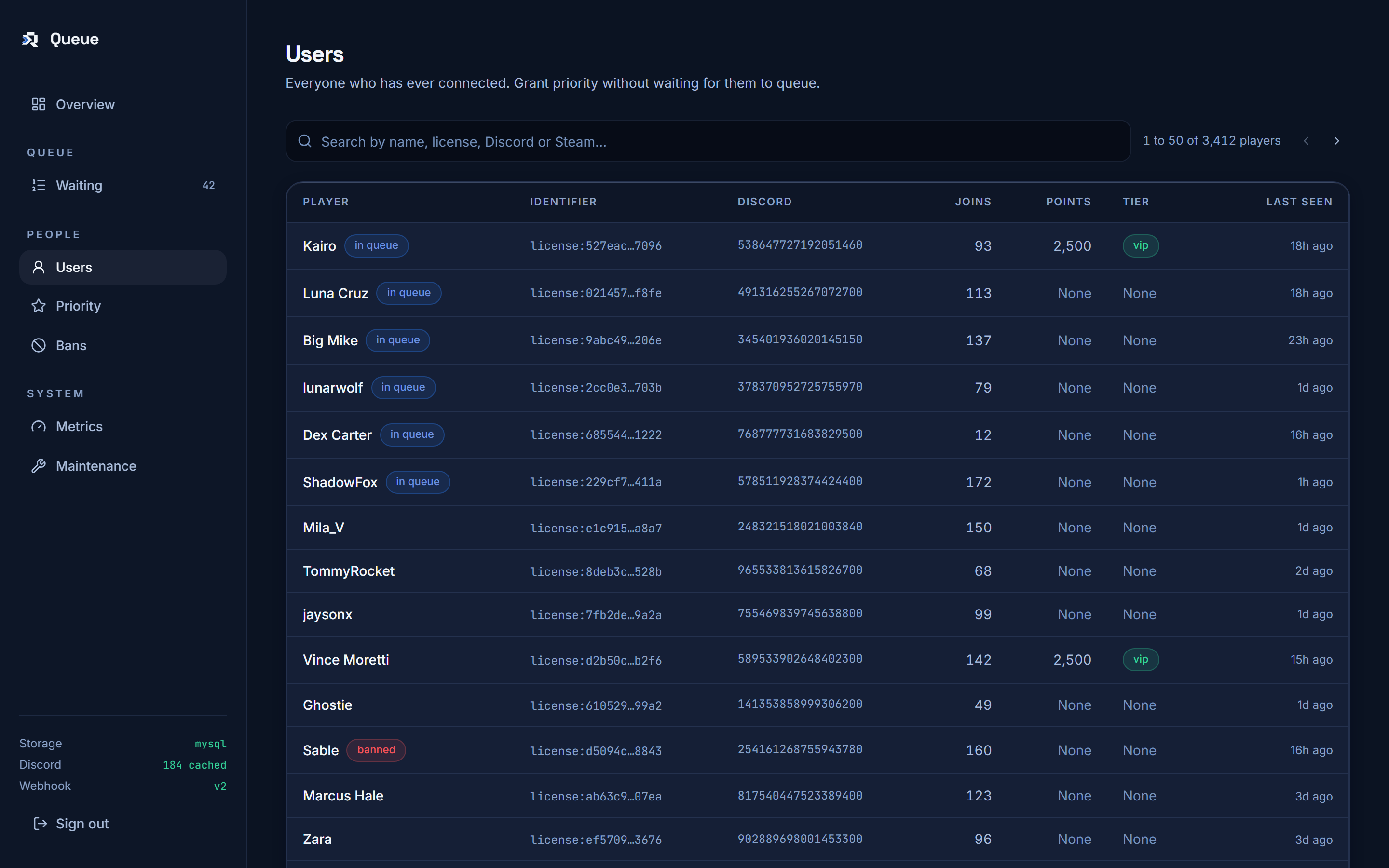Sort by the LAST SEEN column header
Image resolution: width=1389 pixels, height=868 pixels.
coord(1299,202)
